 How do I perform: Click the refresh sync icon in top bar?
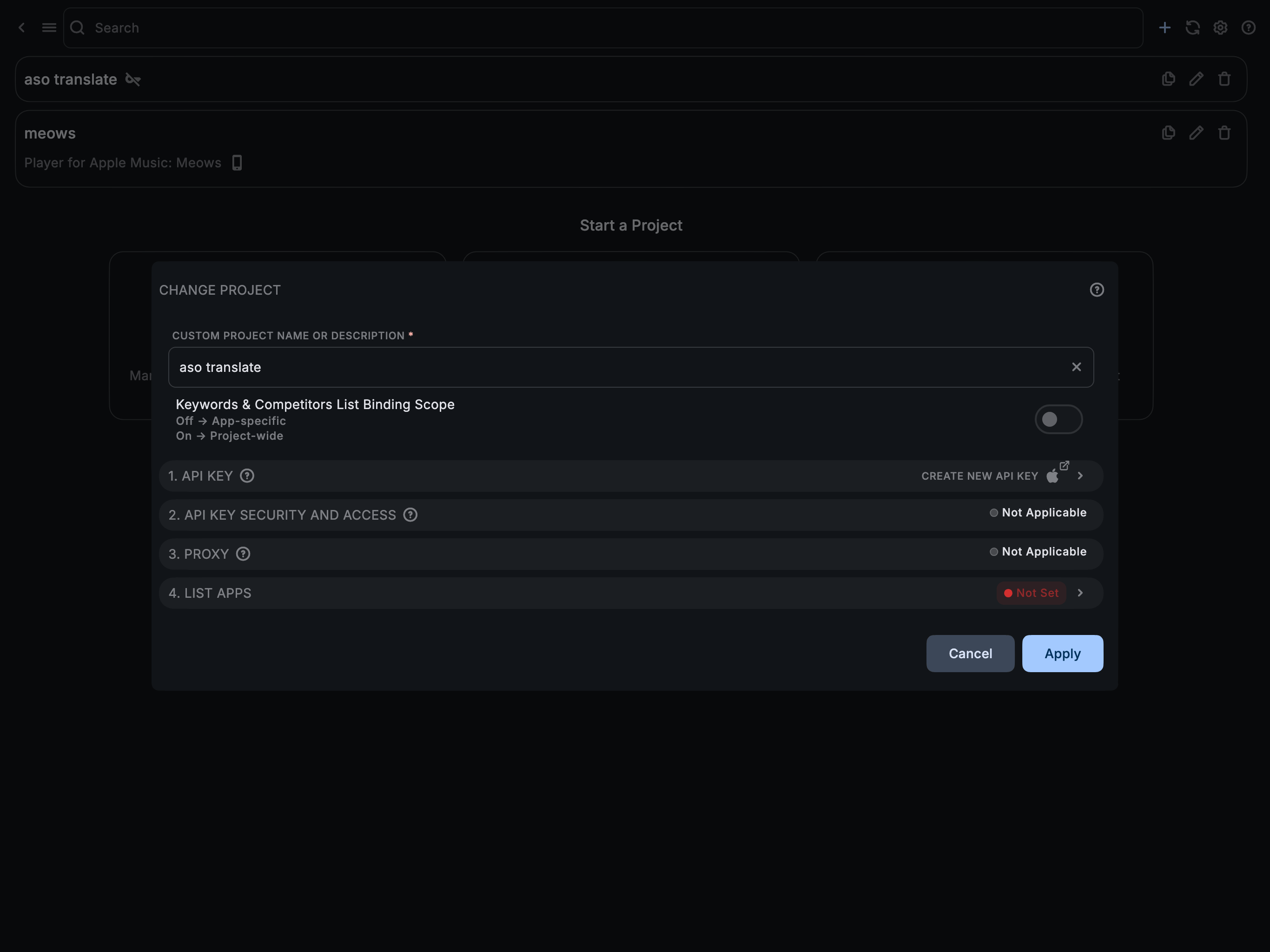tap(1192, 27)
